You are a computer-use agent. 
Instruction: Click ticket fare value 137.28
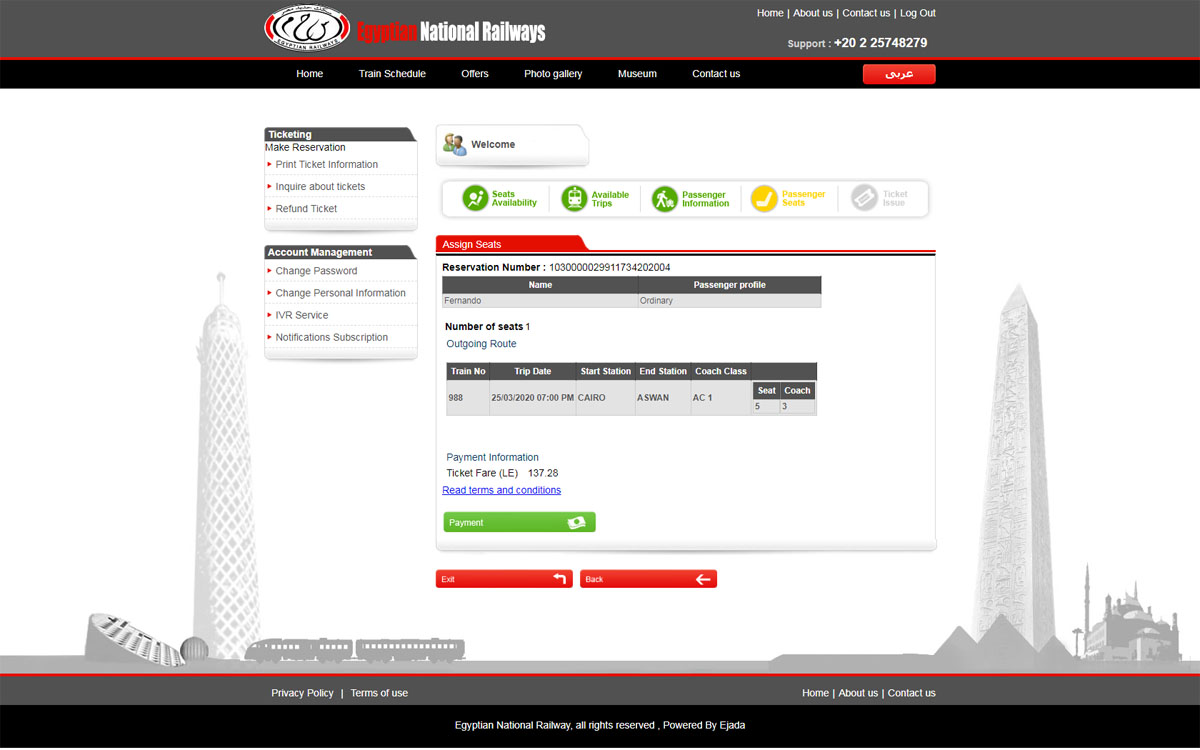pos(543,473)
